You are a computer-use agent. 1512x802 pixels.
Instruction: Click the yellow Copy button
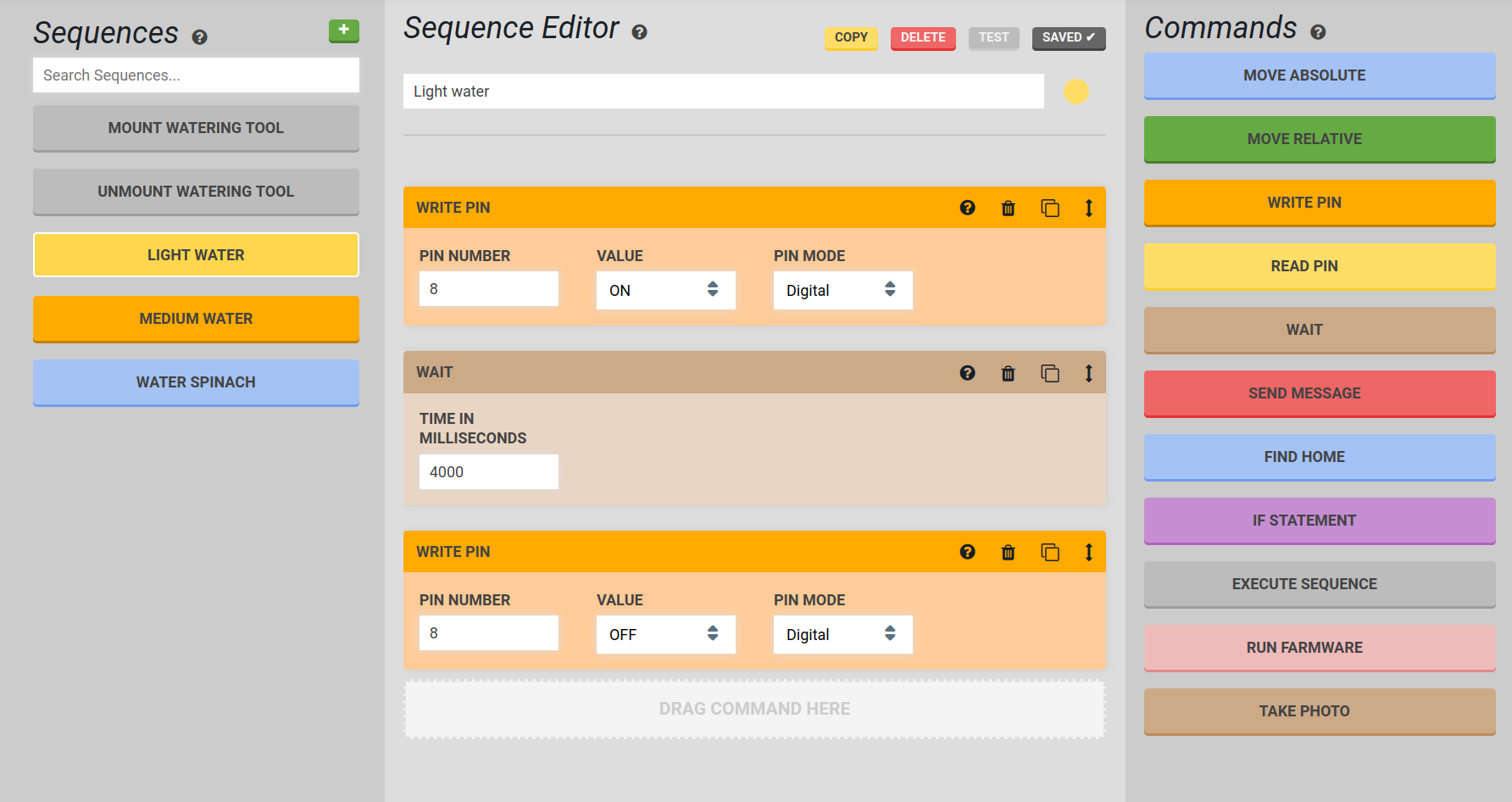(x=851, y=37)
